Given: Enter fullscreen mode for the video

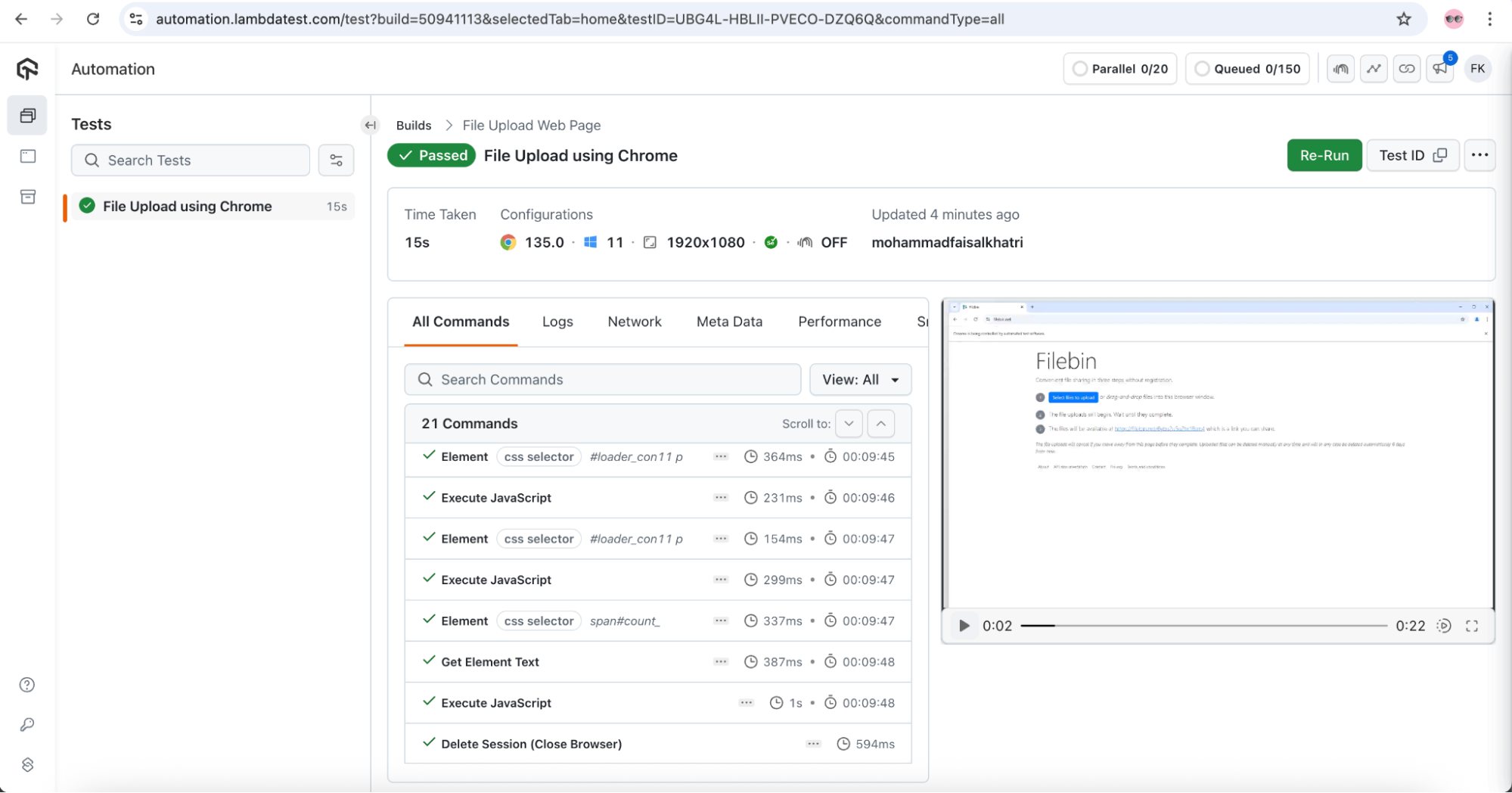Looking at the screenshot, I should click(1471, 626).
